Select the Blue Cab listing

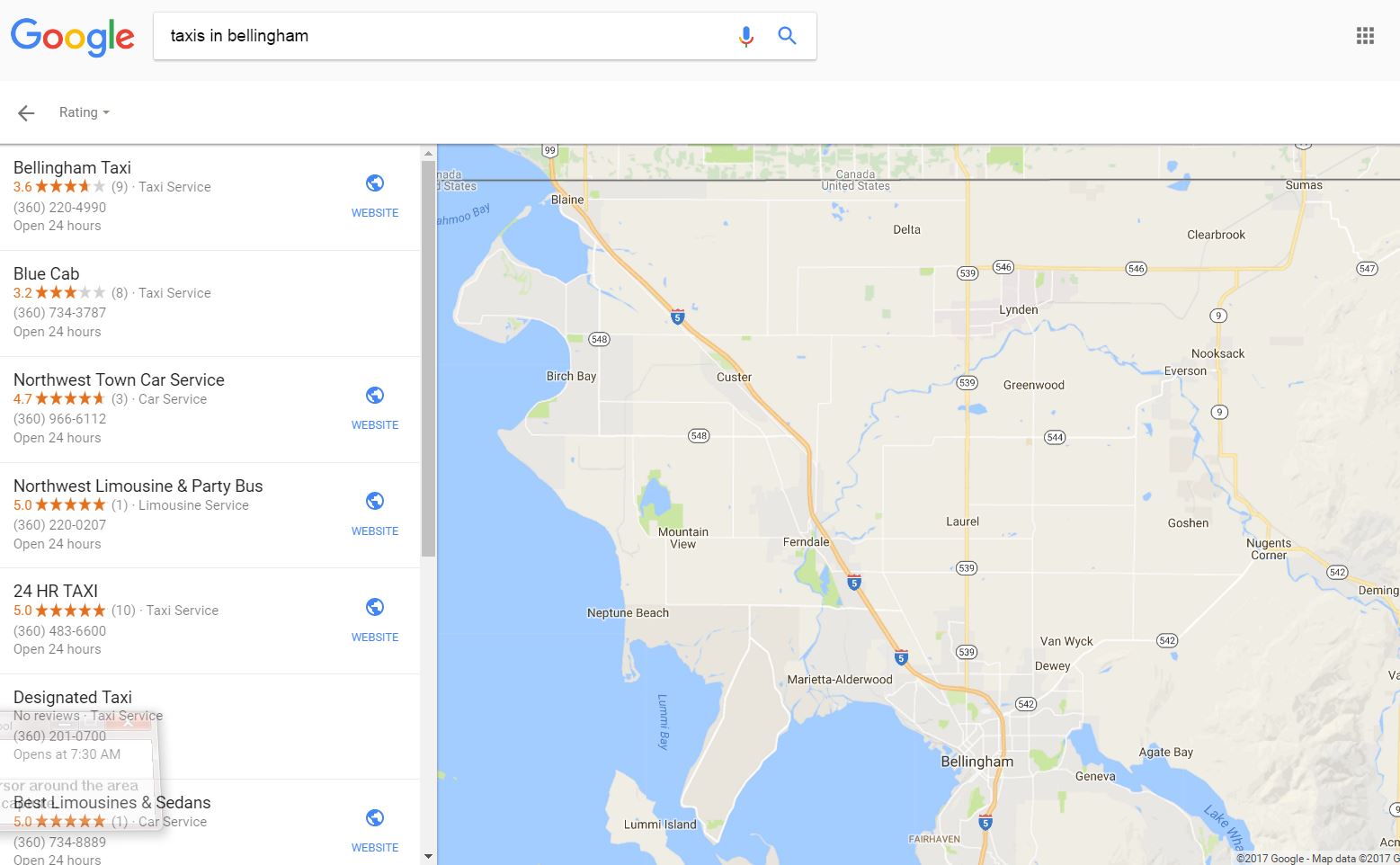pos(210,303)
